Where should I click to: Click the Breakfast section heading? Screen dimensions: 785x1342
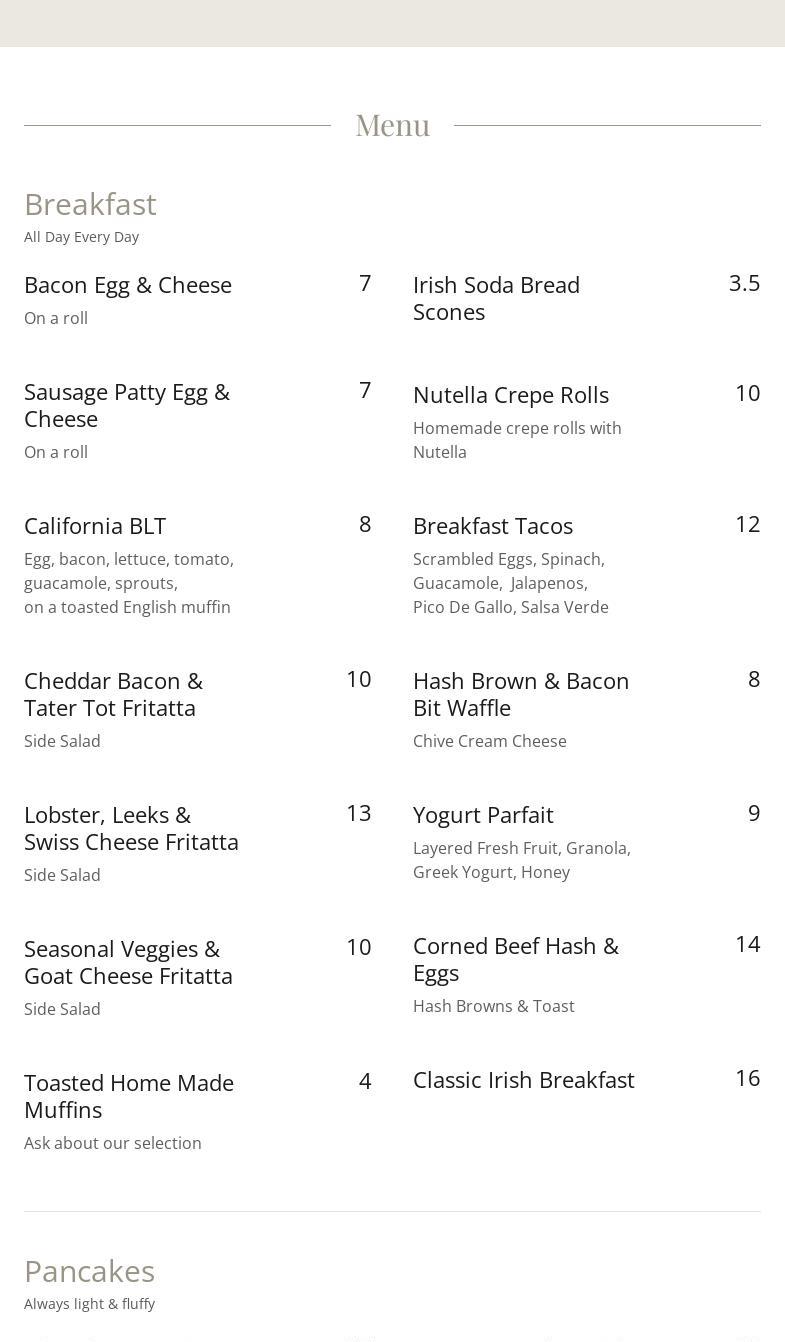click(90, 204)
